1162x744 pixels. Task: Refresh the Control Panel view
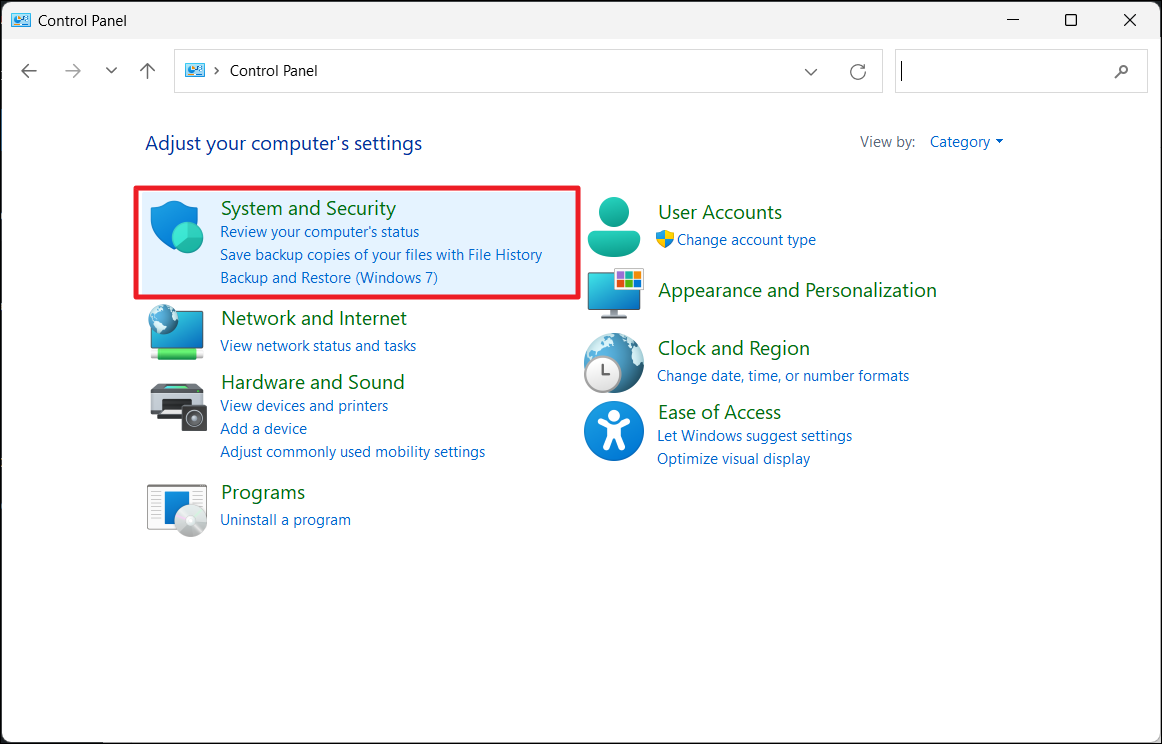tap(857, 71)
